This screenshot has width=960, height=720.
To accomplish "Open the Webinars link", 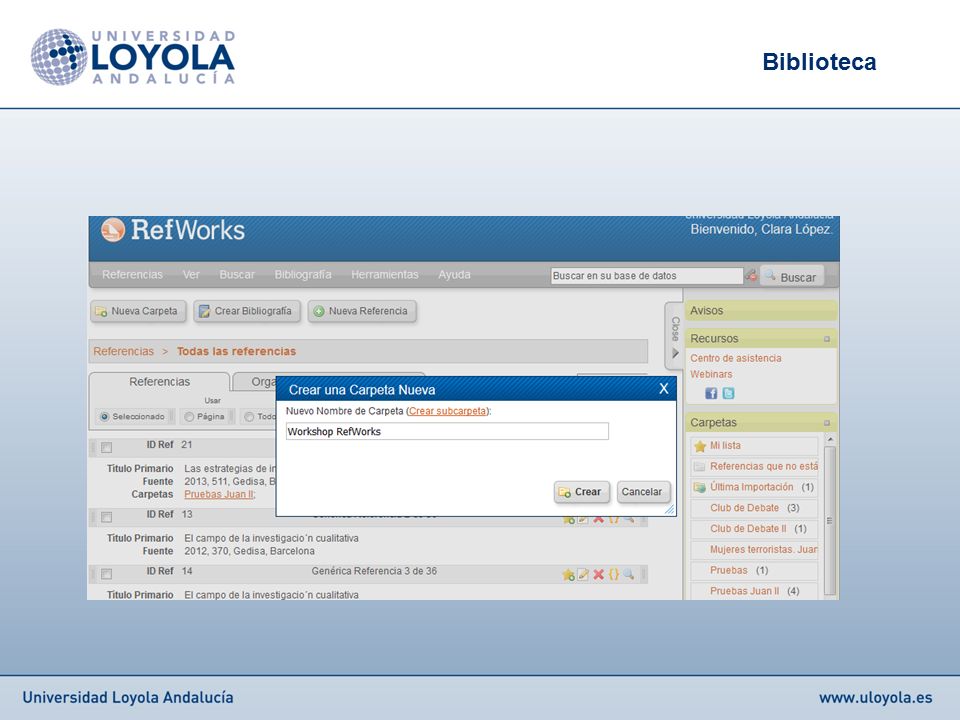I will (x=711, y=374).
